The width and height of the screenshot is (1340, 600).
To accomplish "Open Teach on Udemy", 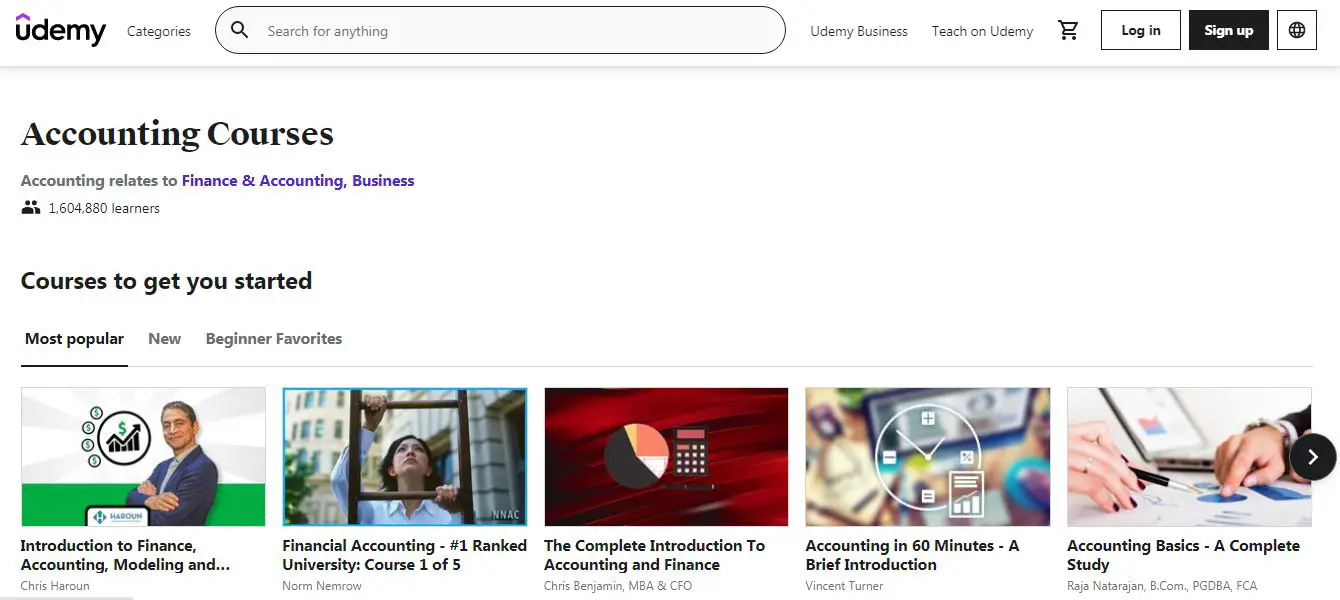I will (x=982, y=31).
